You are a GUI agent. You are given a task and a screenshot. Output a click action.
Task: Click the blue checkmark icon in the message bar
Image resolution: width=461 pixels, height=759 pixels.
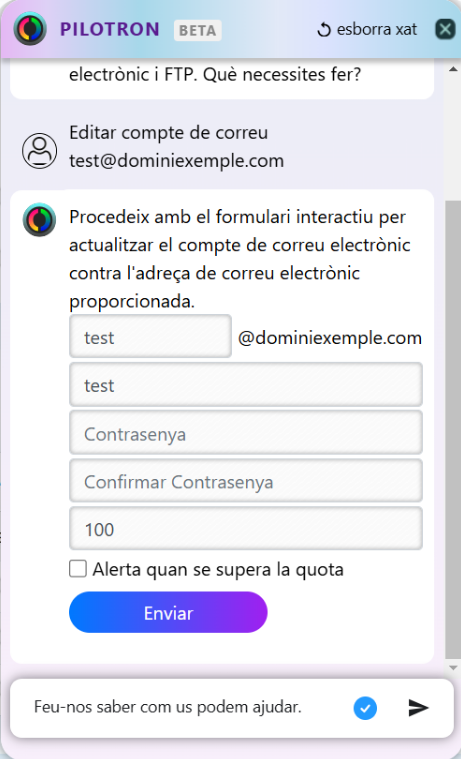365,708
